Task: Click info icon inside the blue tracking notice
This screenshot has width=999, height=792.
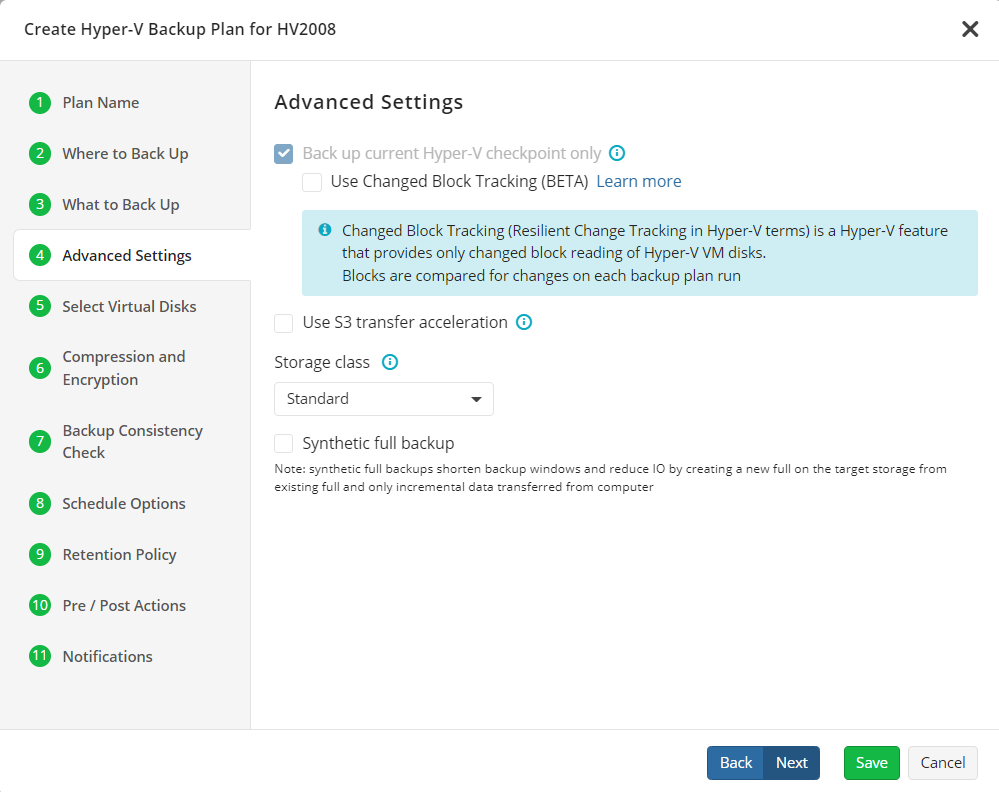Action: click(325, 230)
